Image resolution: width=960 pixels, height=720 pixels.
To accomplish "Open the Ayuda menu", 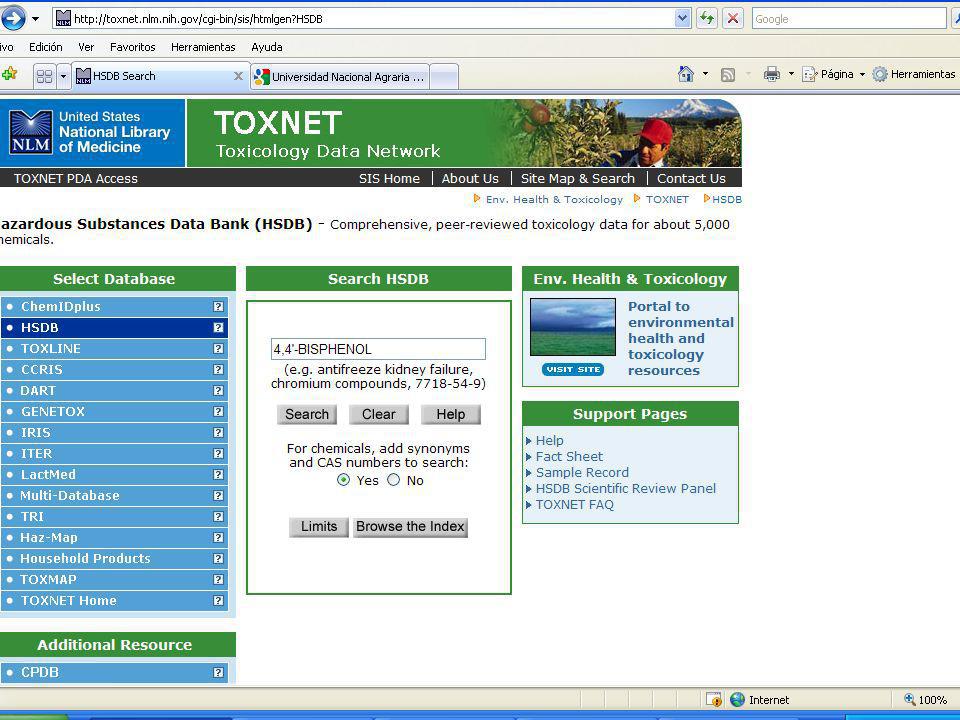I will 267,47.
